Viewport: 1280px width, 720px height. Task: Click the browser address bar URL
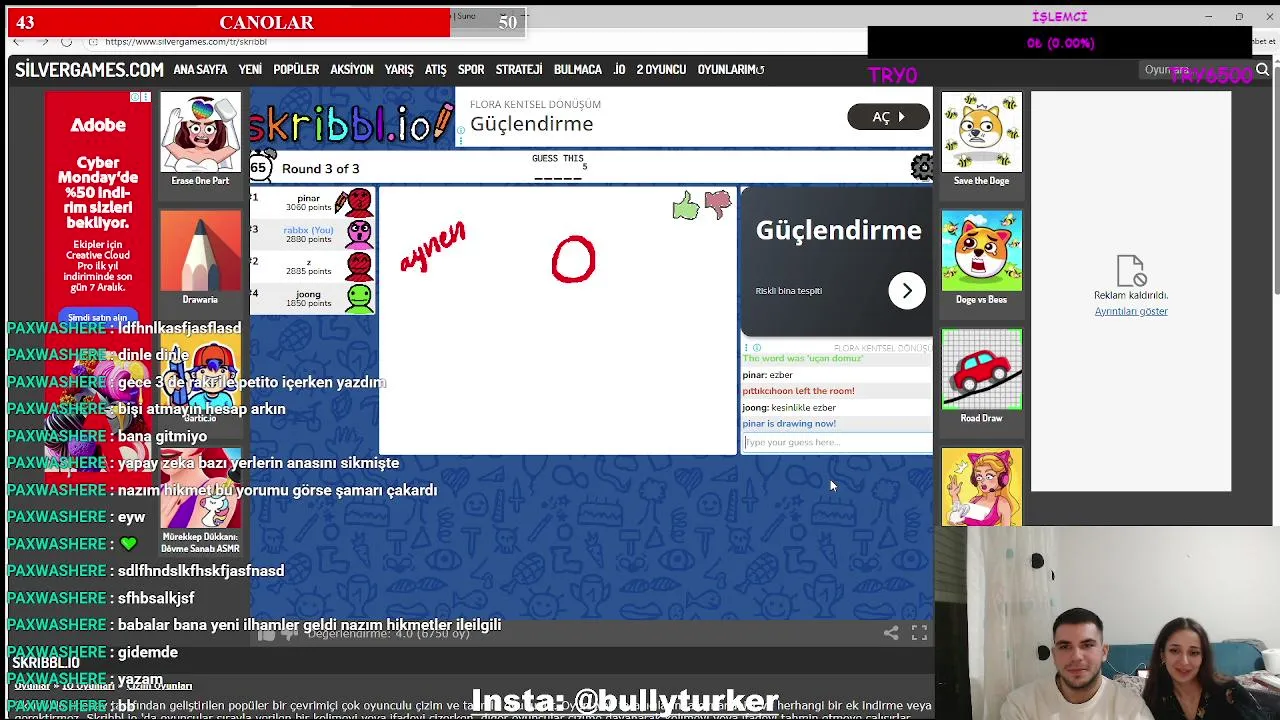click(186, 42)
